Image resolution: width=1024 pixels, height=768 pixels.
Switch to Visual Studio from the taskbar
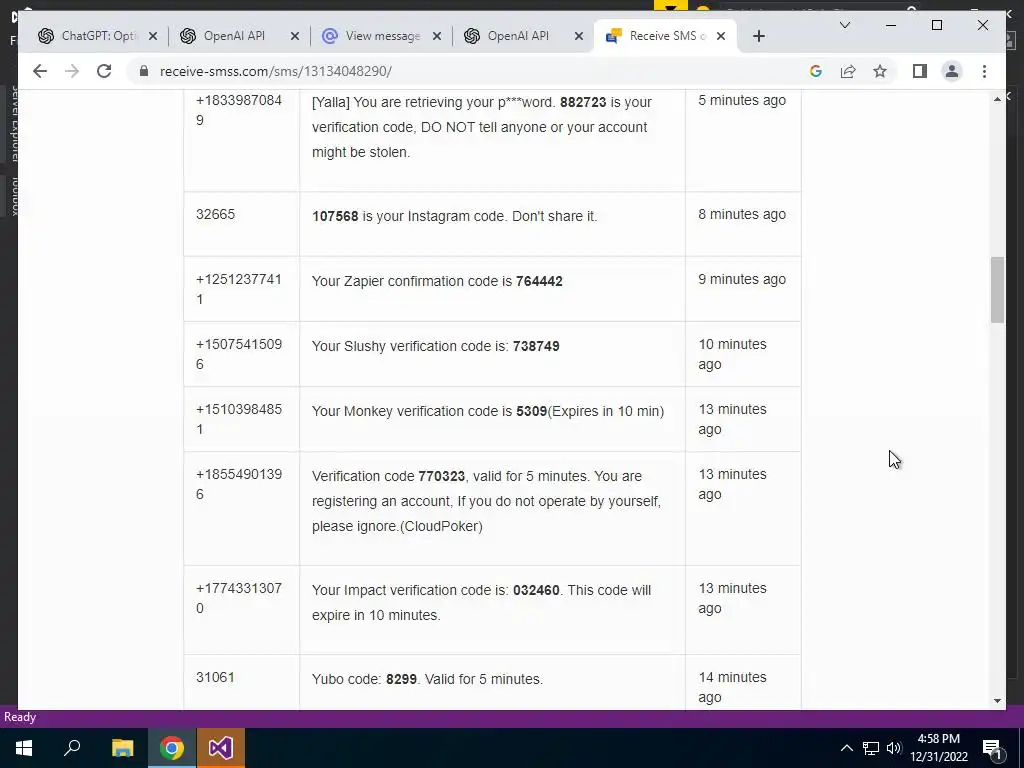221,748
